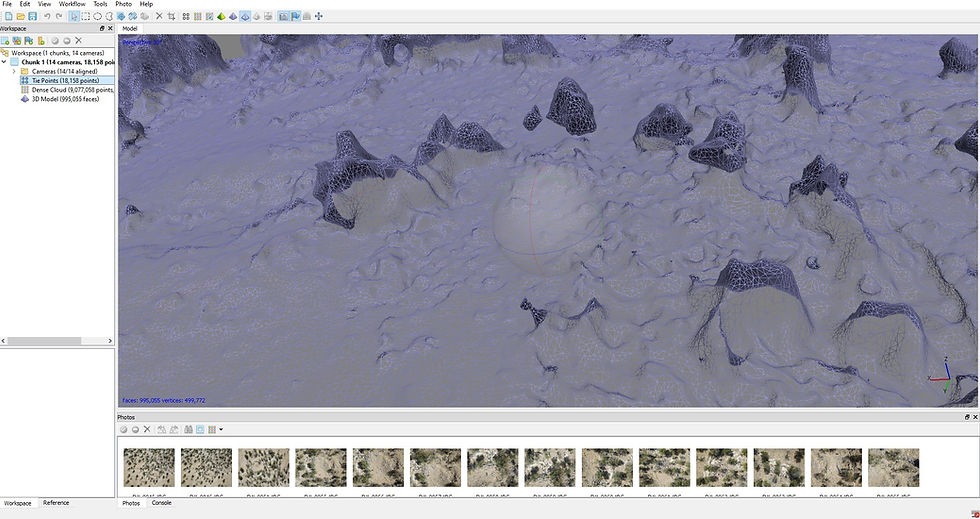Select Workspace tab at bottom left
Image resolution: width=980 pixels, height=519 pixels.
pyautogui.click(x=18, y=503)
